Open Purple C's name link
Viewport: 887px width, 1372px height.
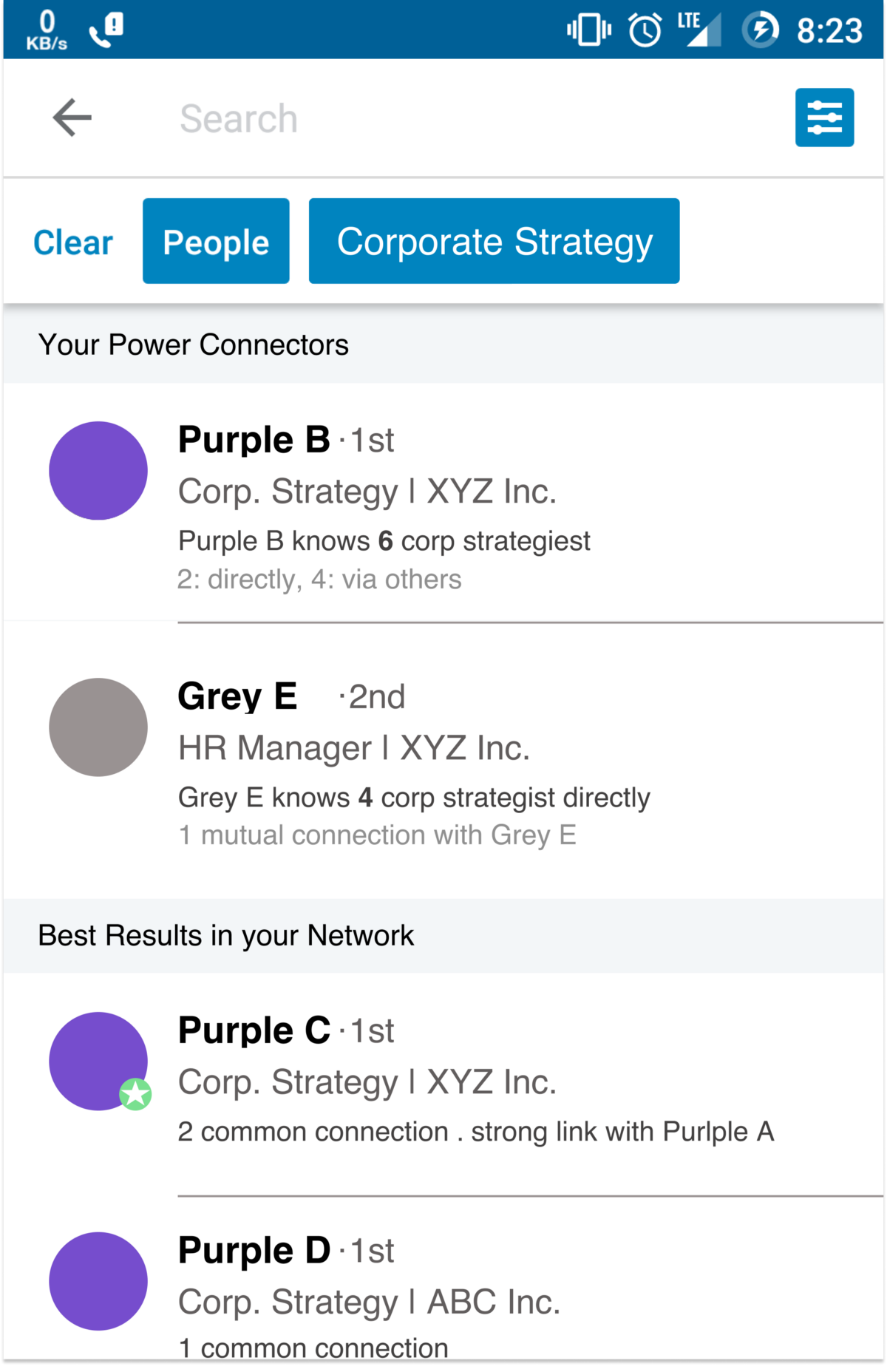(254, 1030)
